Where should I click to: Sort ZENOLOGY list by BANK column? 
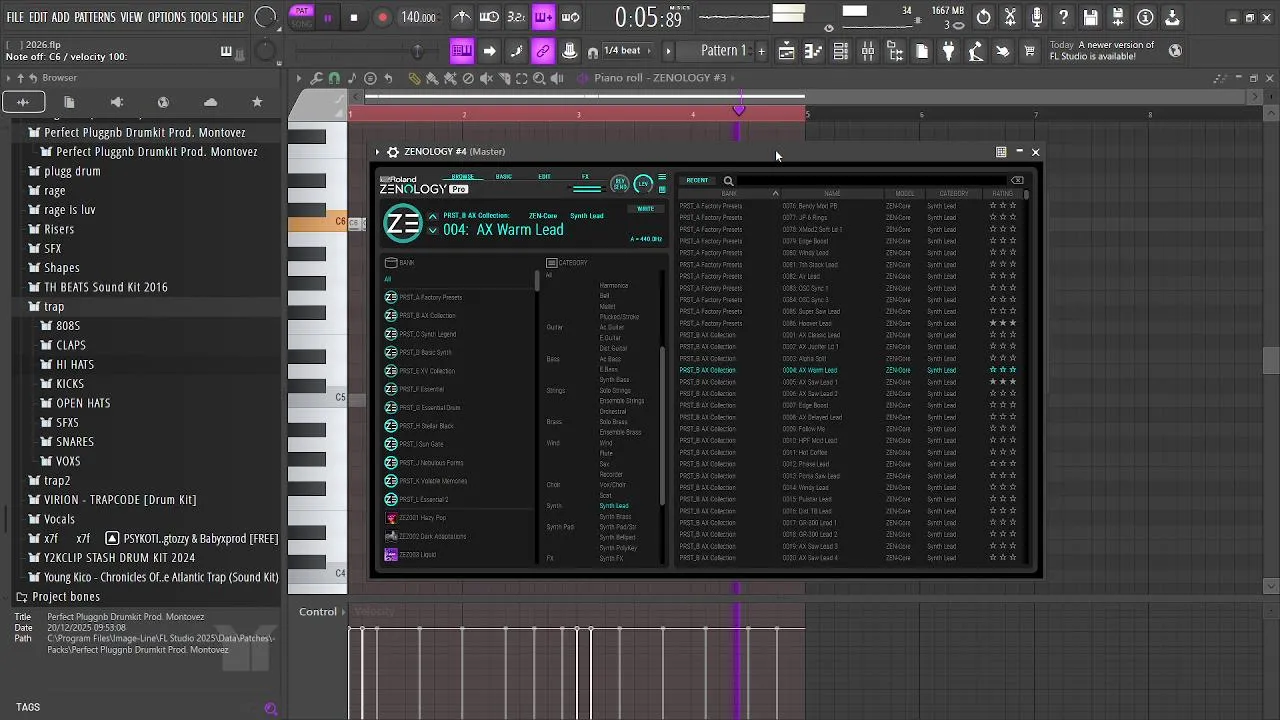click(729, 193)
